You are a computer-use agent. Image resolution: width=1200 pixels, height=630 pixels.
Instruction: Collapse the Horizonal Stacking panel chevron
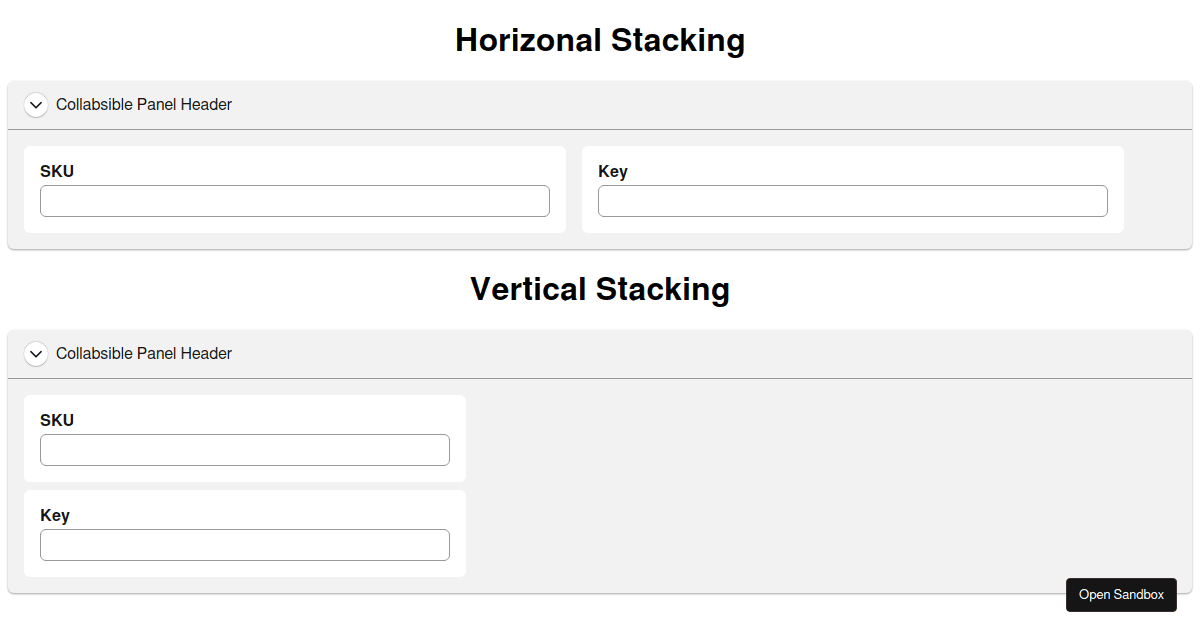[x=36, y=105]
